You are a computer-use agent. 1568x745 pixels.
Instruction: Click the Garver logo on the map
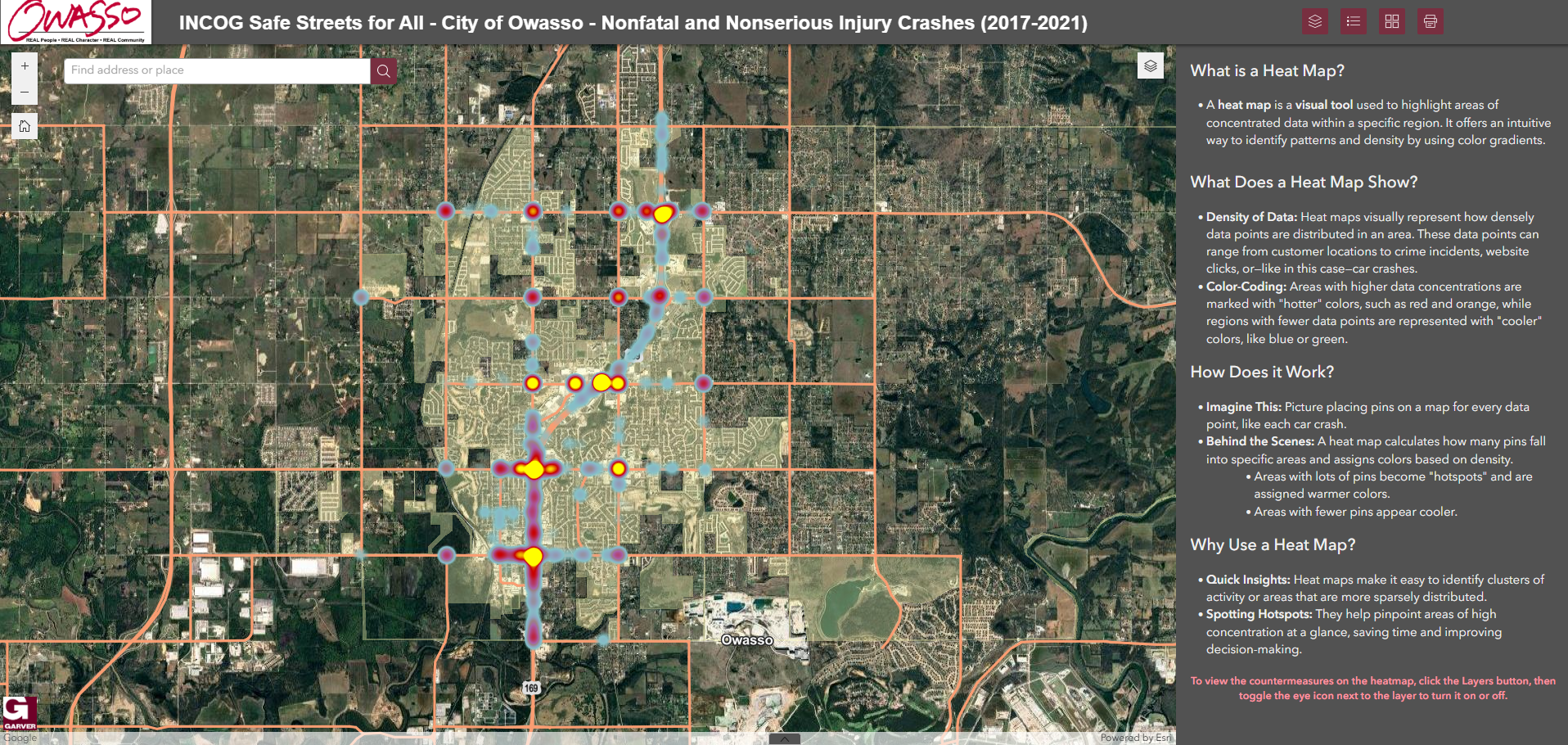(x=20, y=713)
